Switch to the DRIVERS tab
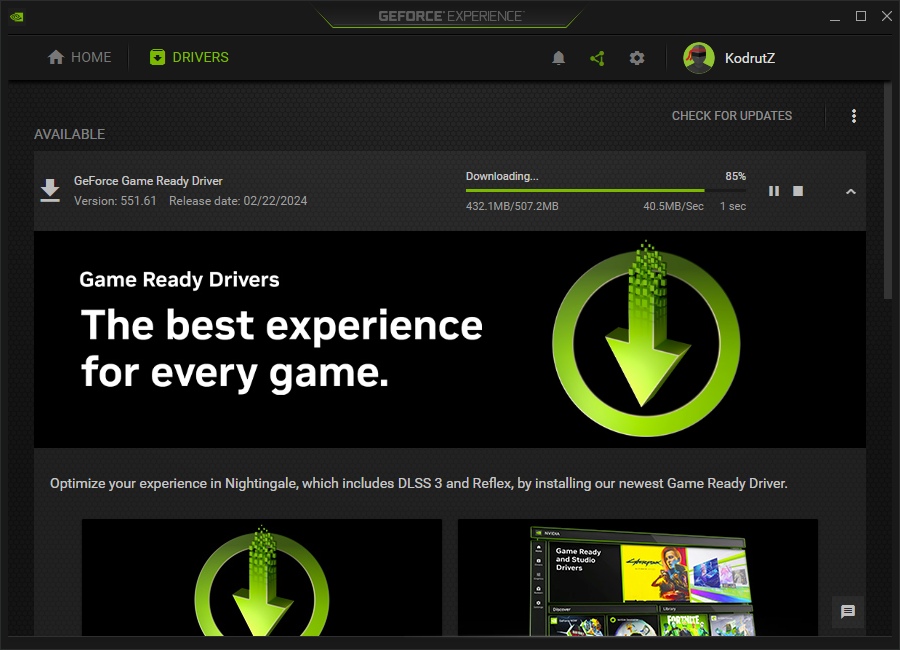 click(189, 57)
